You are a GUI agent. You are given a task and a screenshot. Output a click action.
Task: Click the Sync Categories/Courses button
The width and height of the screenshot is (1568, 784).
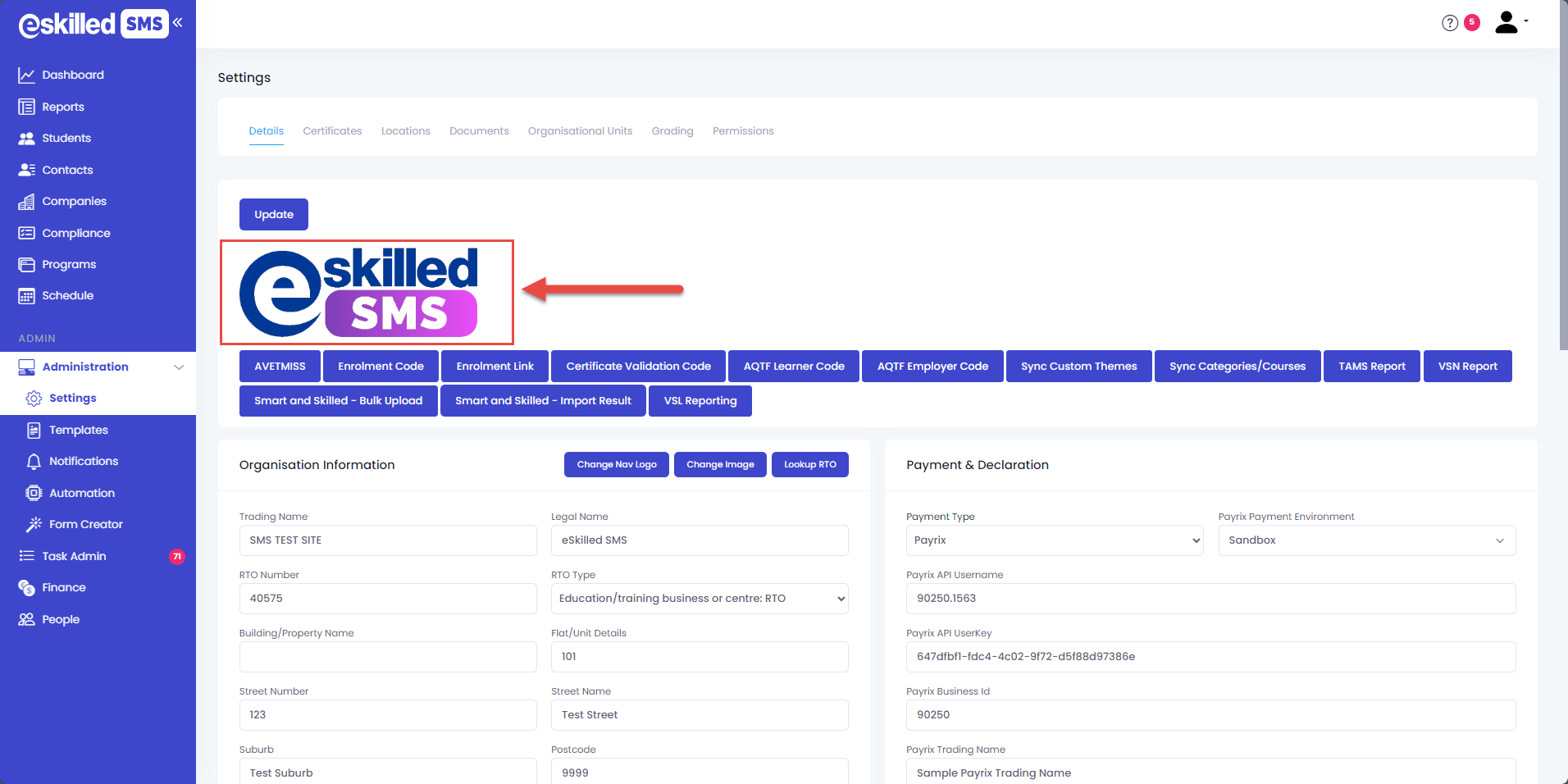click(1238, 367)
